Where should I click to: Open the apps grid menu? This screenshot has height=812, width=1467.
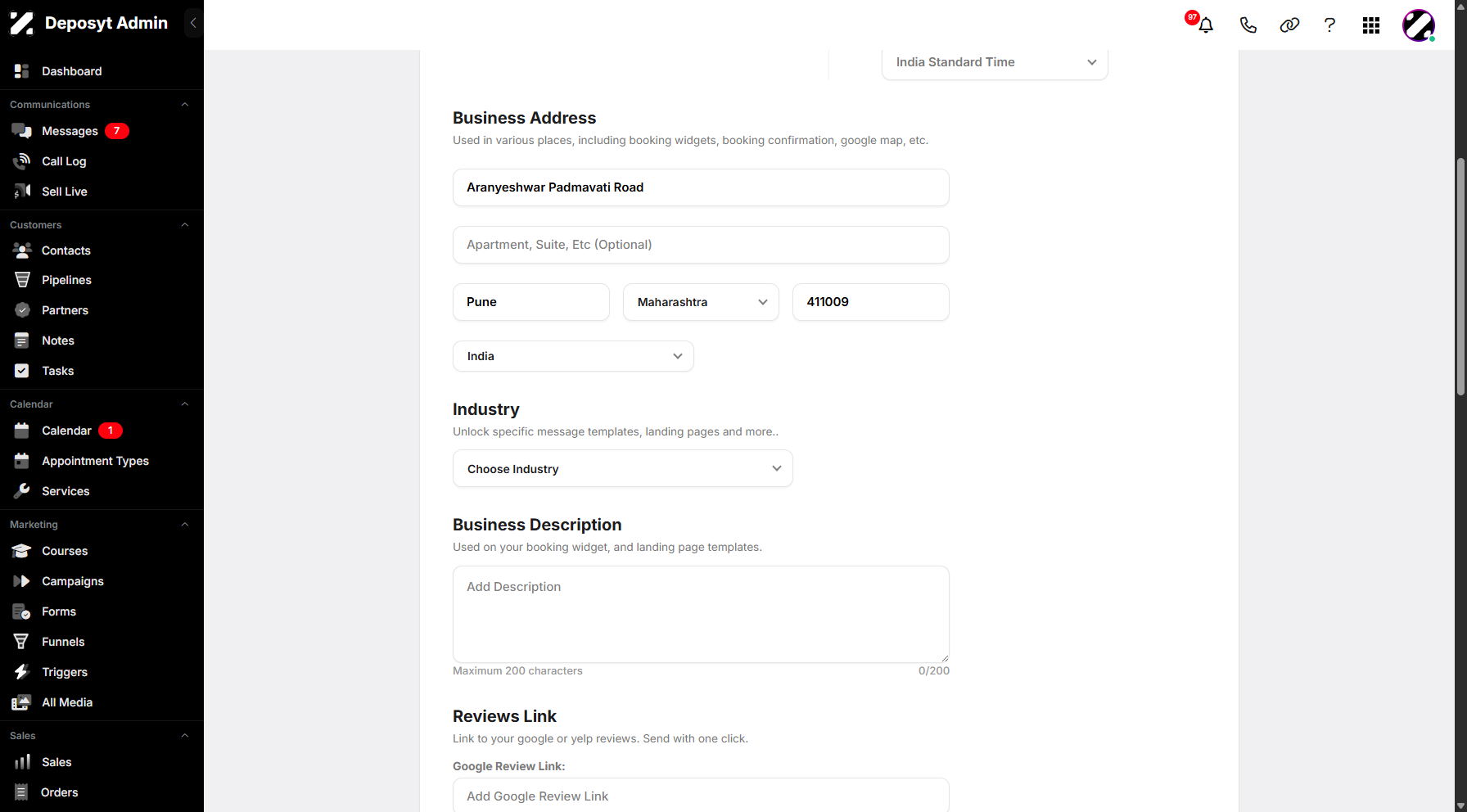click(x=1371, y=25)
